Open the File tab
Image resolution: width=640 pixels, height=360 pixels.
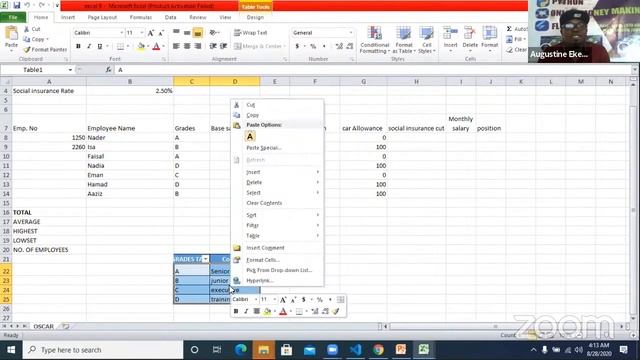click(x=13, y=18)
